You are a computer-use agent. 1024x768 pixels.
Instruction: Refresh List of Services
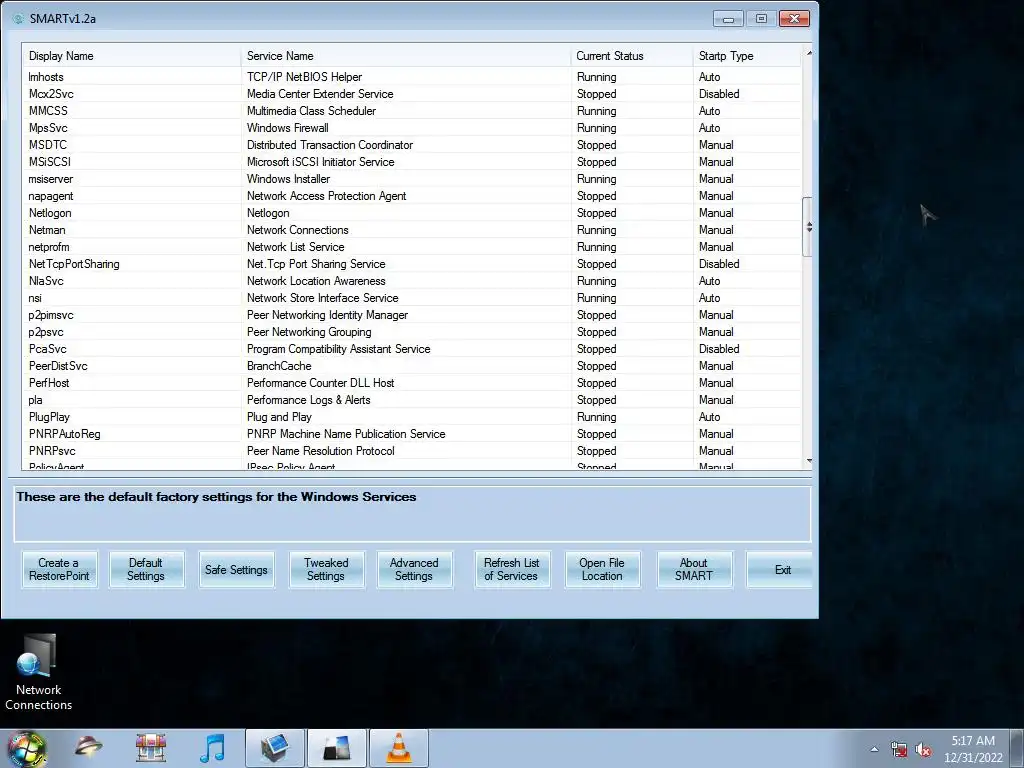point(512,569)
